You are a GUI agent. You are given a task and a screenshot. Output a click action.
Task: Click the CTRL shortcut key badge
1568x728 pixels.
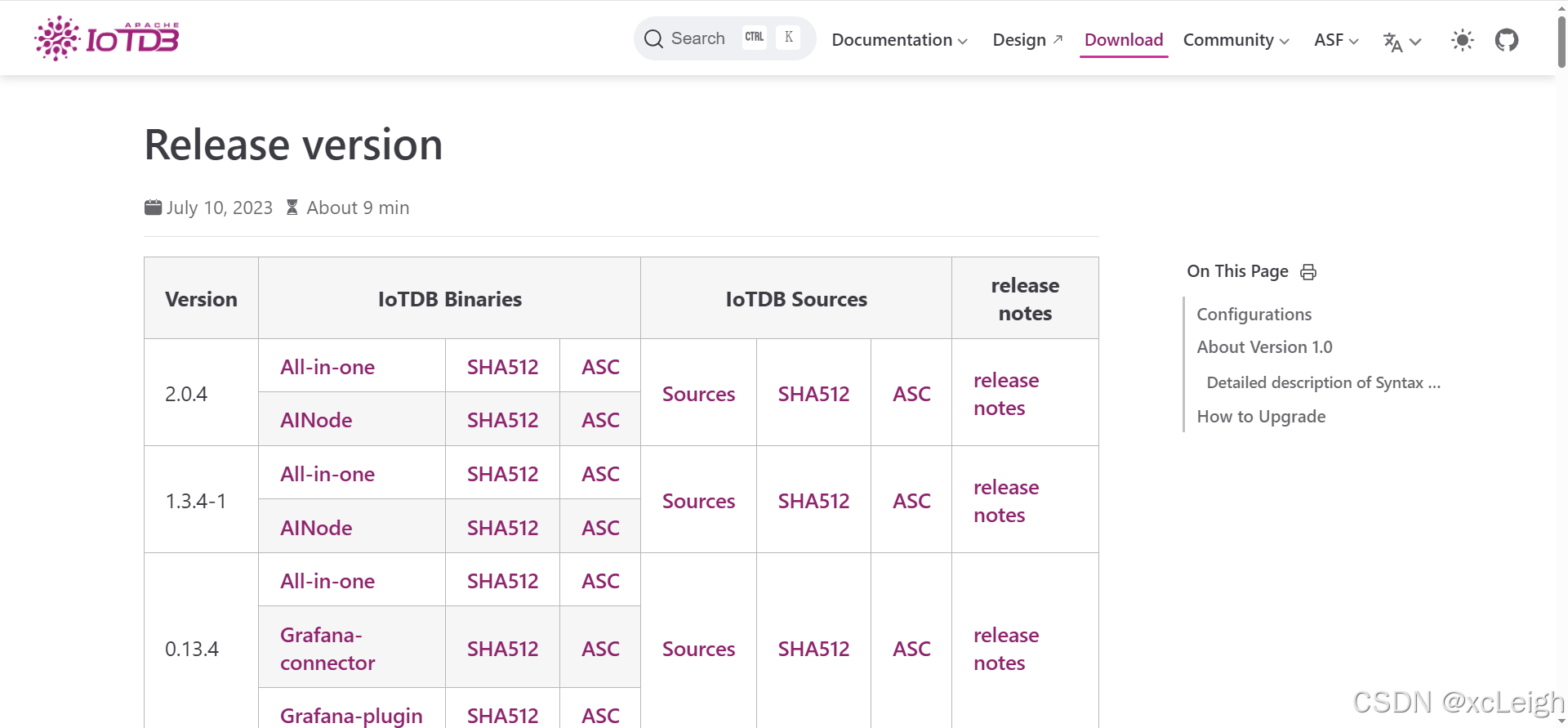[x=755, y=37]
